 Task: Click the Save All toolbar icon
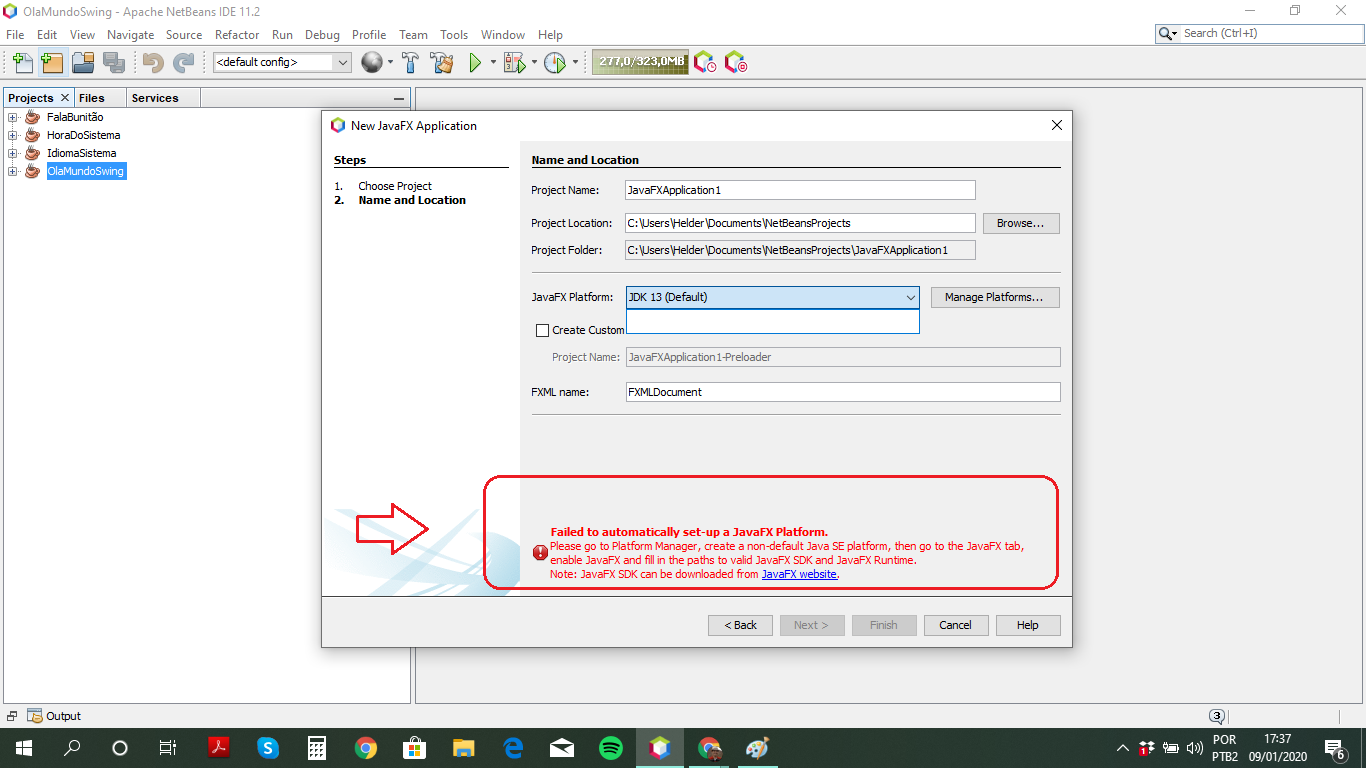[113, 62]
